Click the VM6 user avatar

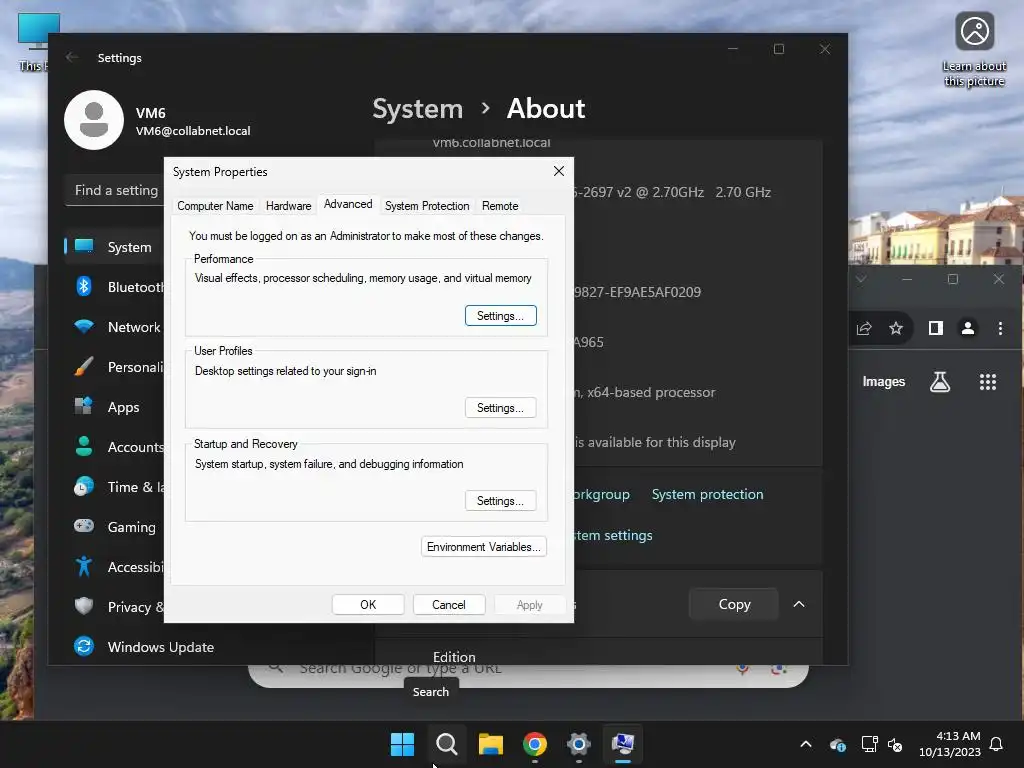point(94,120)
